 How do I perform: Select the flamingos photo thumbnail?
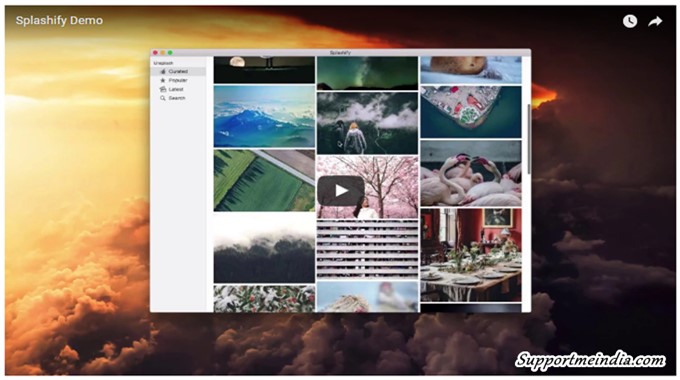[x=471, y=173]
